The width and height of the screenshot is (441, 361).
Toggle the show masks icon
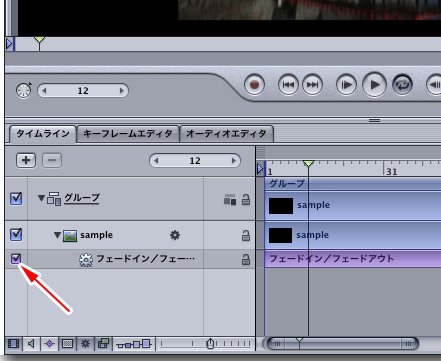pos(67,343)
